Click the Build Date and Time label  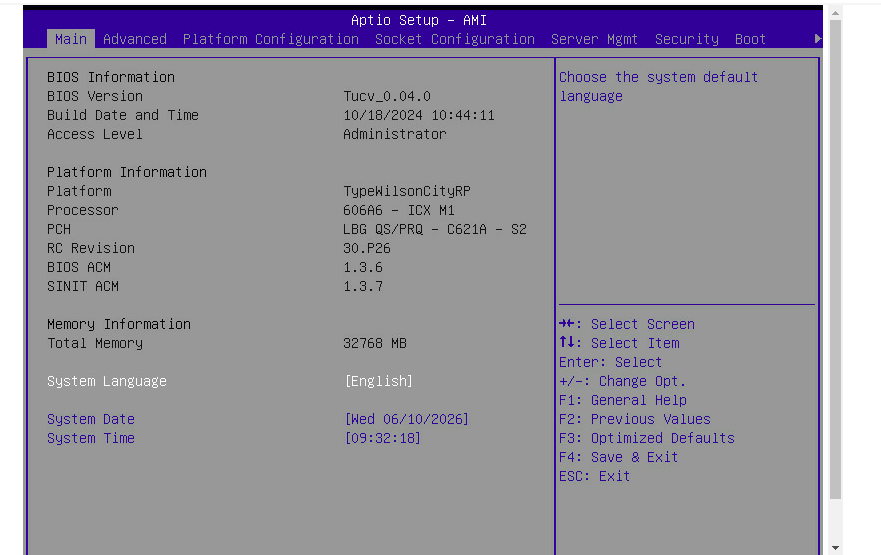(122, 115)
